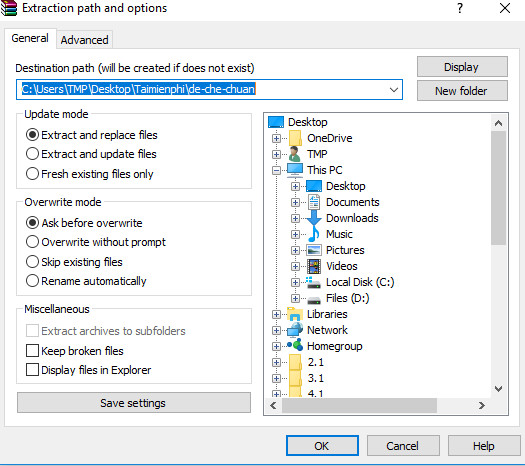The width and height of the screenshot is (525, 466).
Task: Select the This PC computer icon
Action: pos(295,170)
